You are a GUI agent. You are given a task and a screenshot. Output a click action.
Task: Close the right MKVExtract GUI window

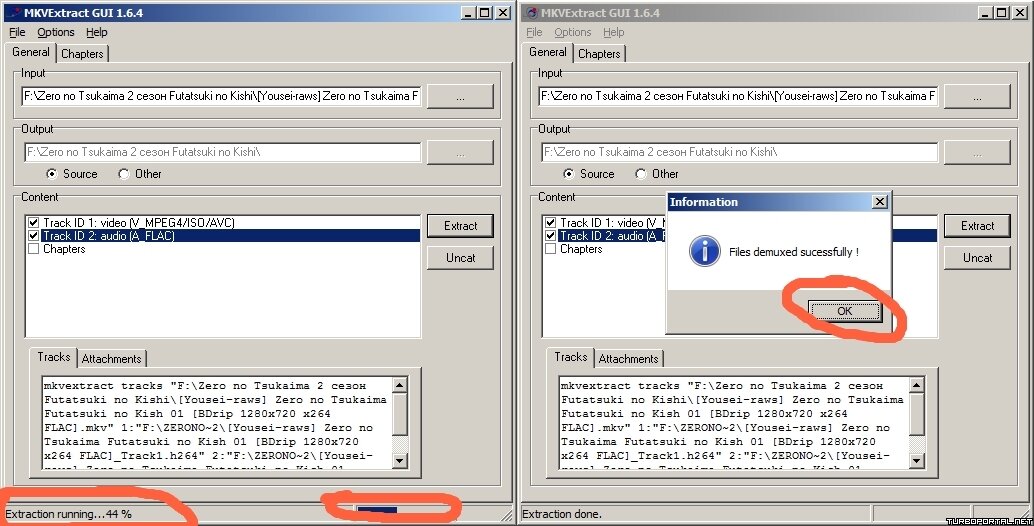click(x=1019, y=13)
